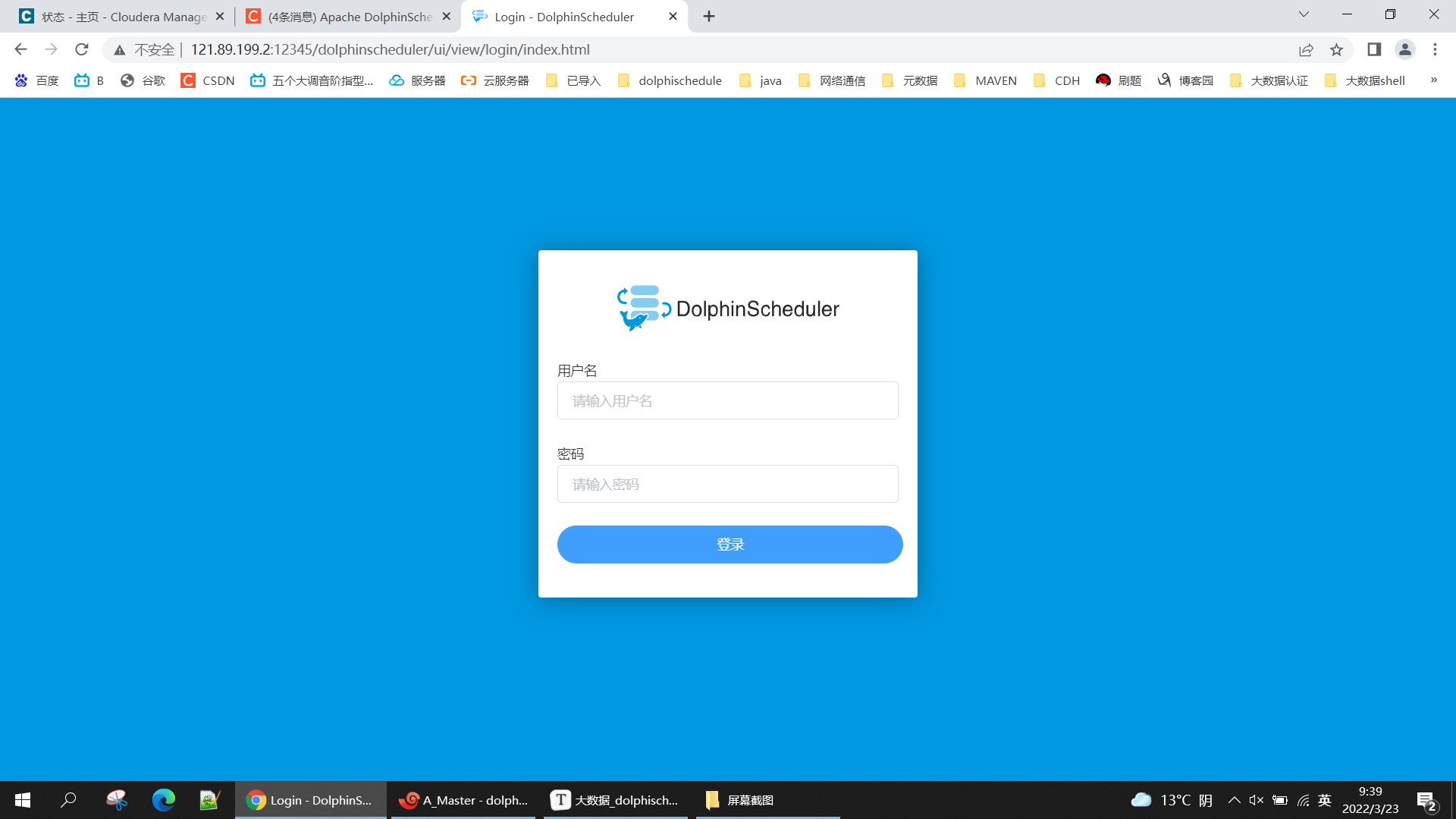This screenshot has width=1456, height=819.
Task: Open CSDN bookmark link
Action: (x=208, y=80)
